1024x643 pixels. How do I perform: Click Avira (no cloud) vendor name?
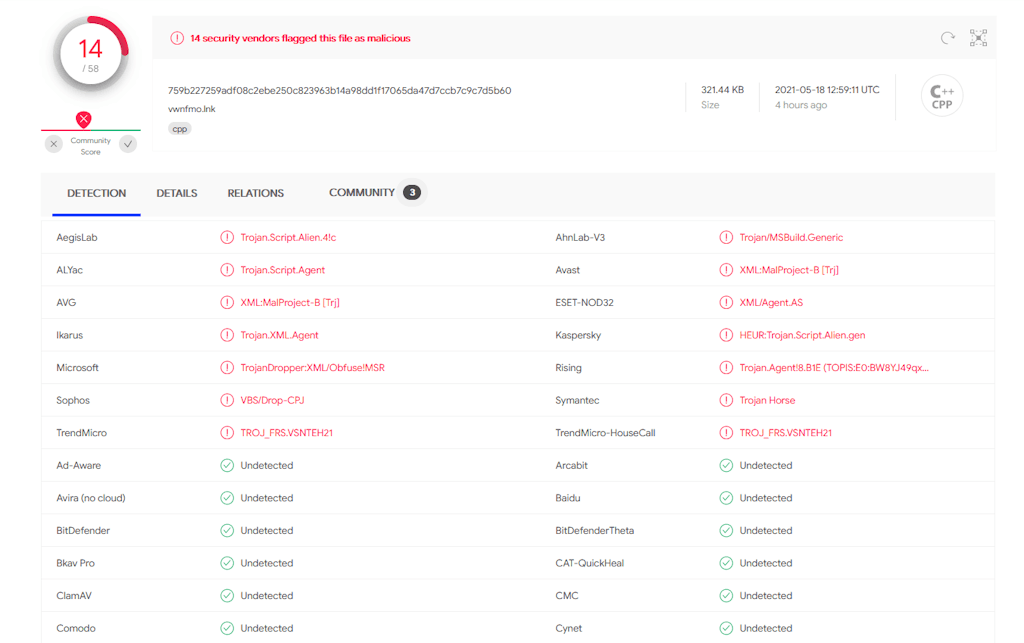pos(91,498)
